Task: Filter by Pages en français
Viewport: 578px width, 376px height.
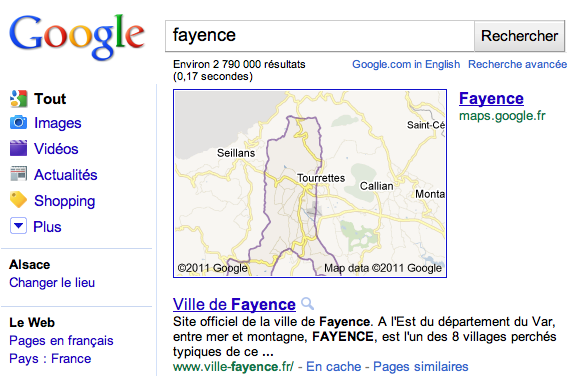Action: click(61, 341)
